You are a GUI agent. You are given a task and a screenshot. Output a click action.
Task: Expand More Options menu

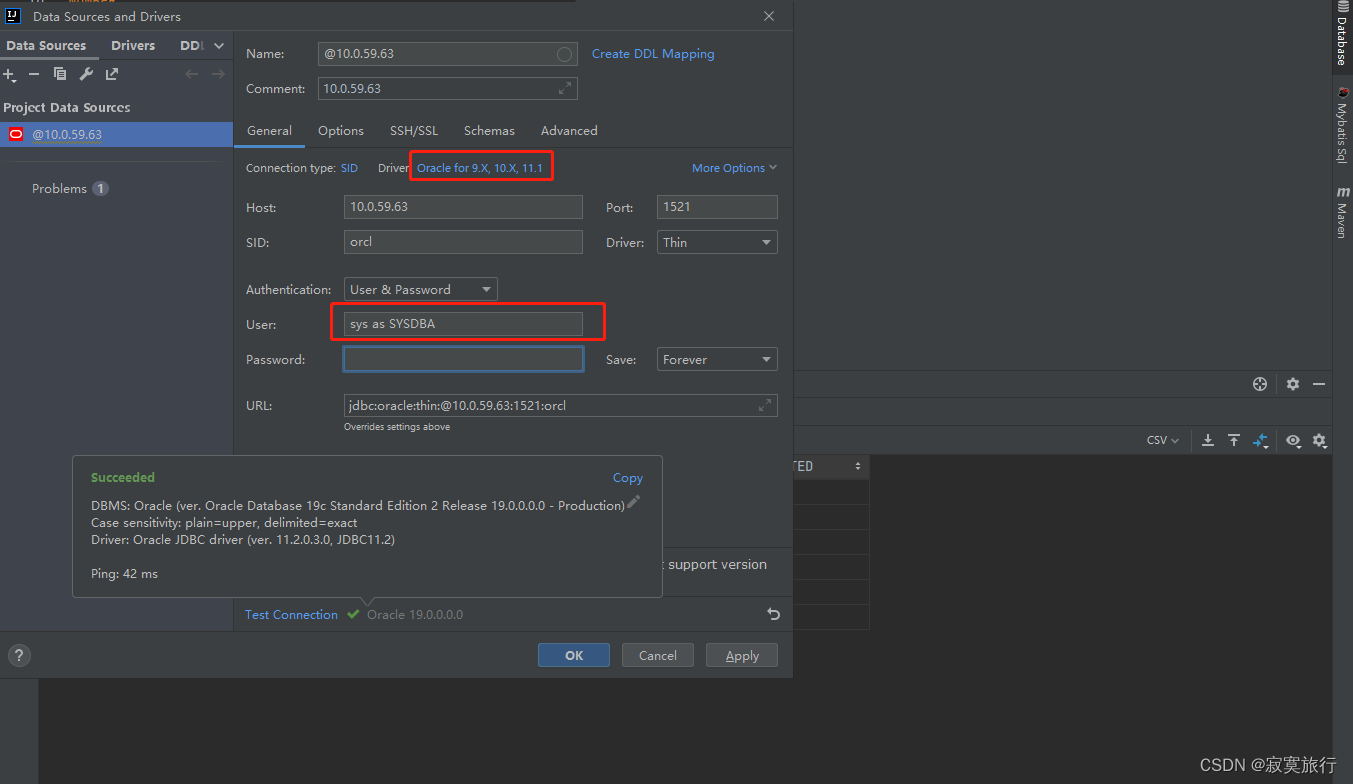[x=734, y=168]
